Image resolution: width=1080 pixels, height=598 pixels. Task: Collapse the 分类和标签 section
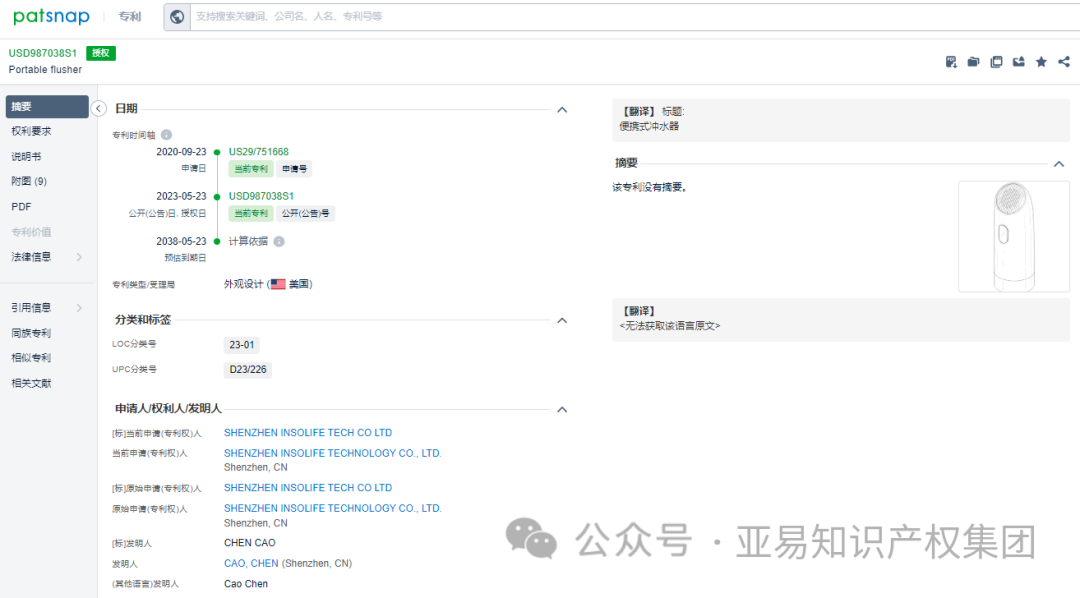[x=562, y=320]
